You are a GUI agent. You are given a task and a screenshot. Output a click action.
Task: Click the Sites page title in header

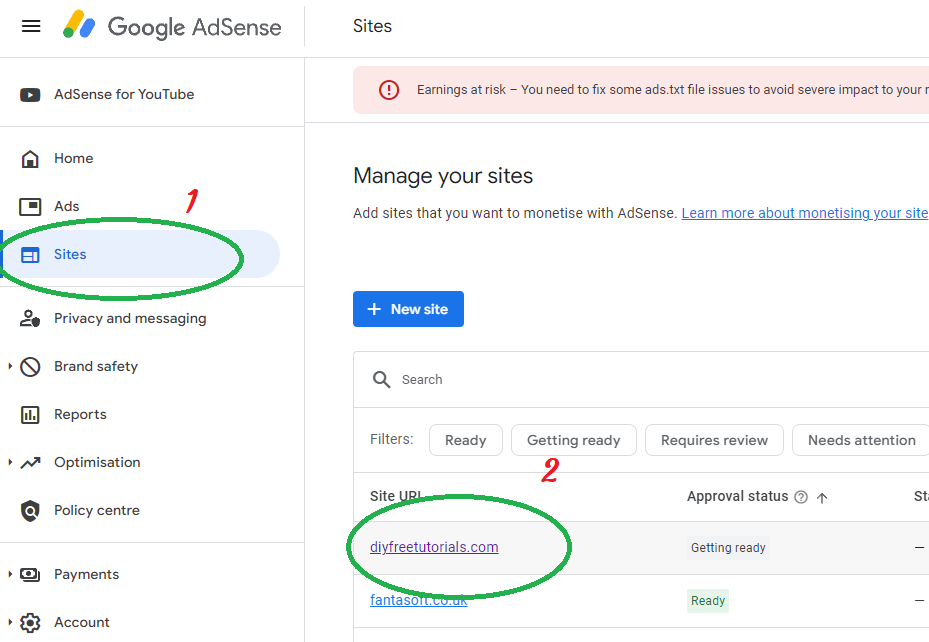click(x=372, y=26)
